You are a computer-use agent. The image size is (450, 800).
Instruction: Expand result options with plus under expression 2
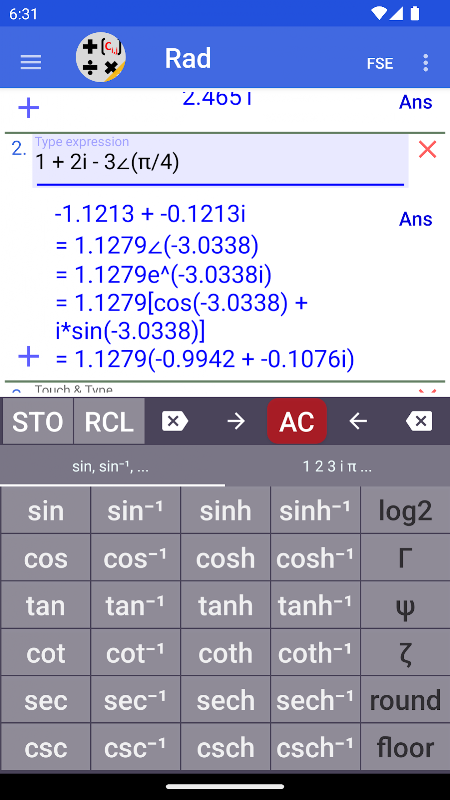29,357
